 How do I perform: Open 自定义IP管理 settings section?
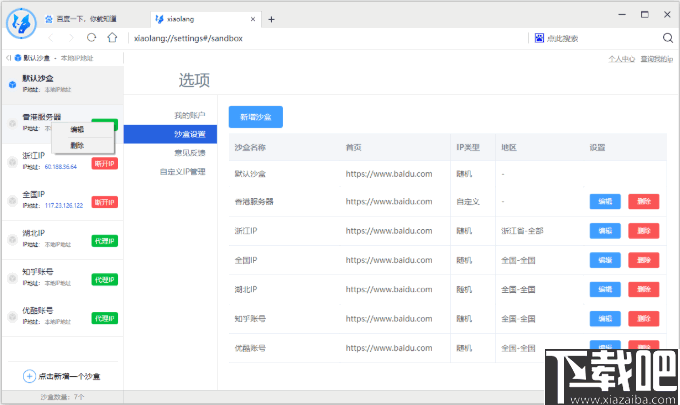coord(182,172)
